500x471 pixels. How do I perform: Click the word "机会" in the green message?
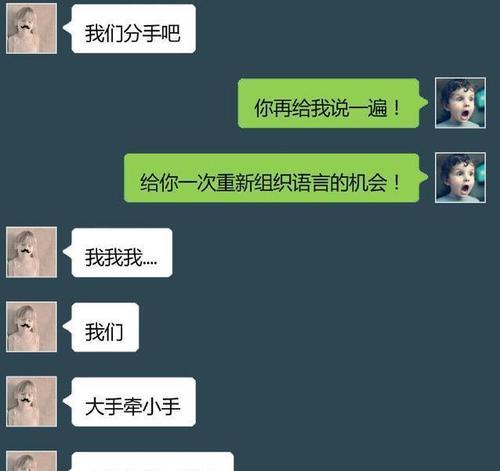(x=368, y=183)
